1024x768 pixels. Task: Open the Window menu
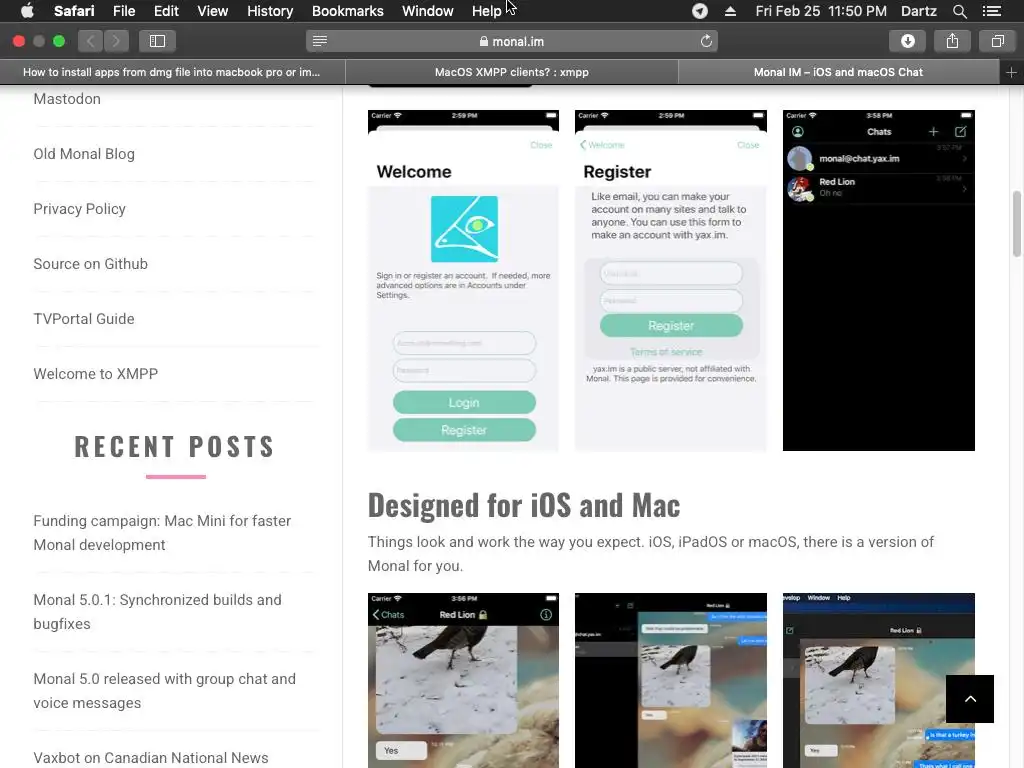(427, 11)
